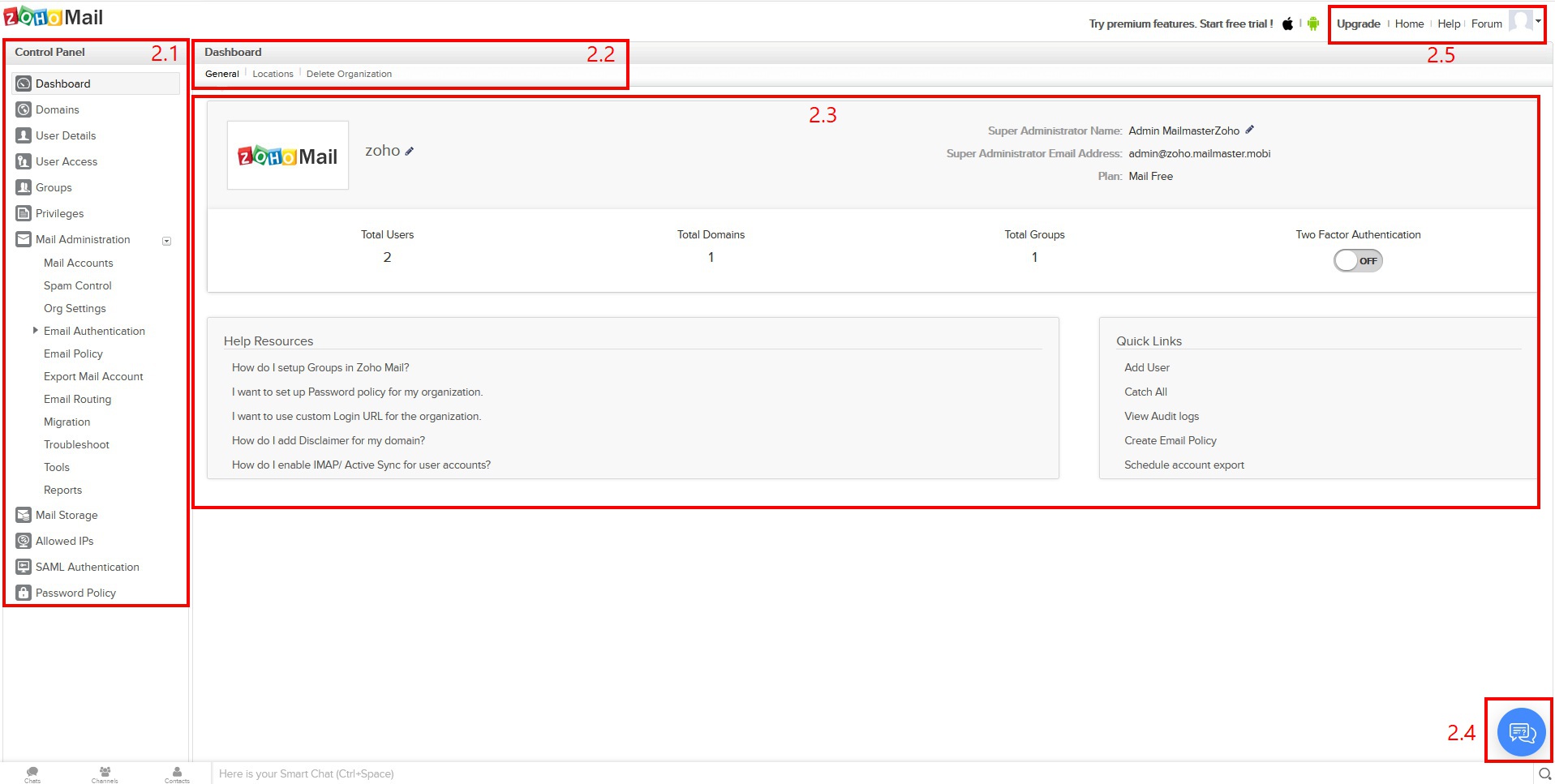The image size is (1555, 784).
Task: Open Tools in sidebar
Action: [x=57, y=467]
